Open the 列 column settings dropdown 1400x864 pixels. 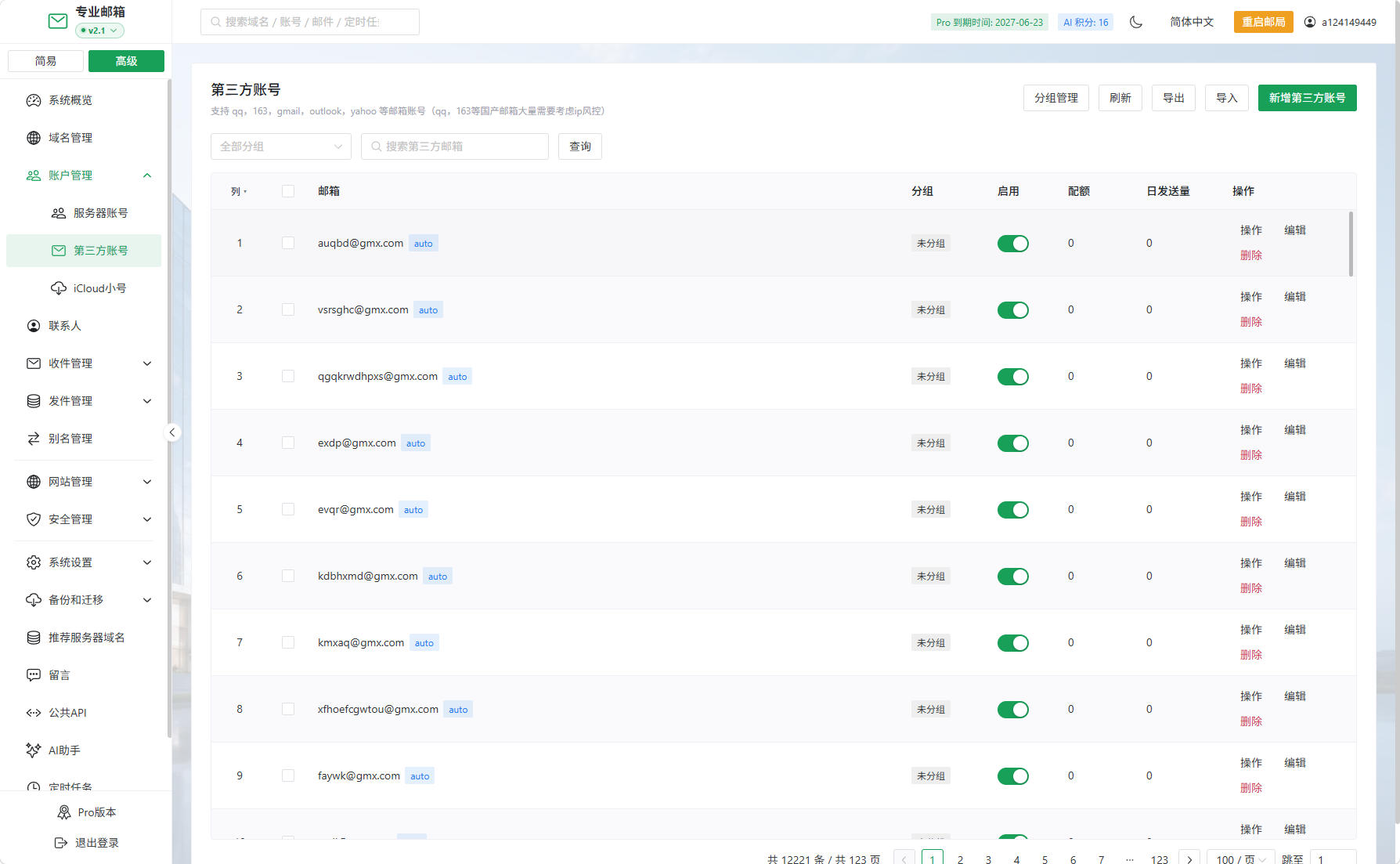[239, 191]
